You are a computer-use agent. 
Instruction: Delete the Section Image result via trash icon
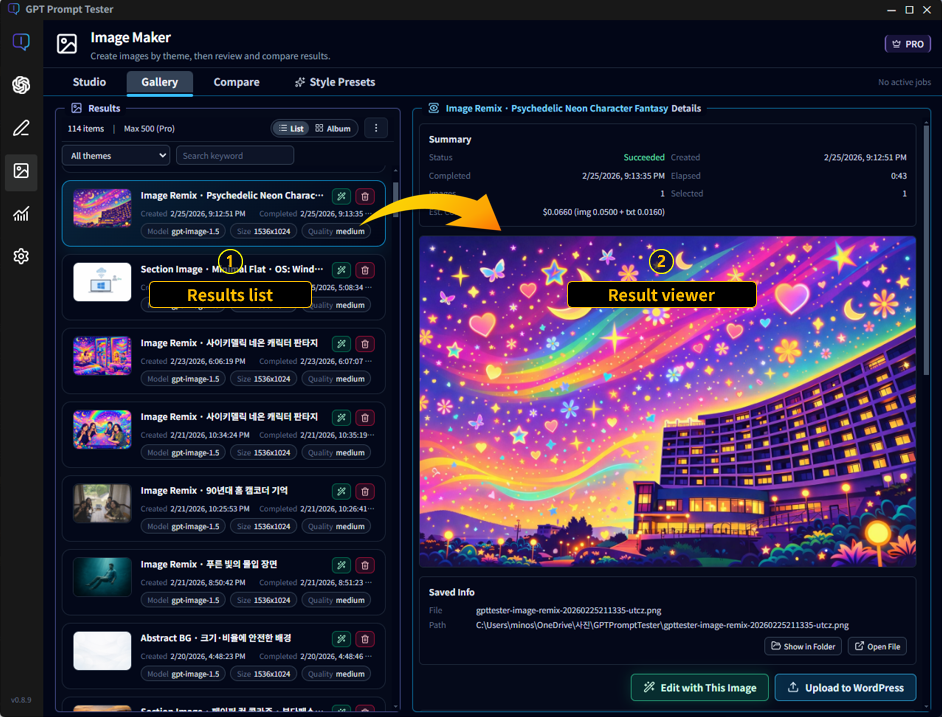click(x=365, y=270)
